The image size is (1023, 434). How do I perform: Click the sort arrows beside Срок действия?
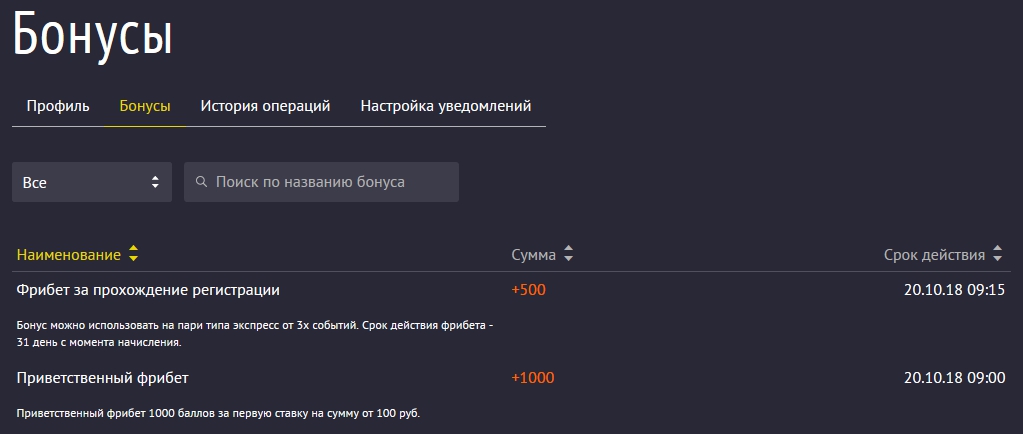click(x=998, y=255)
